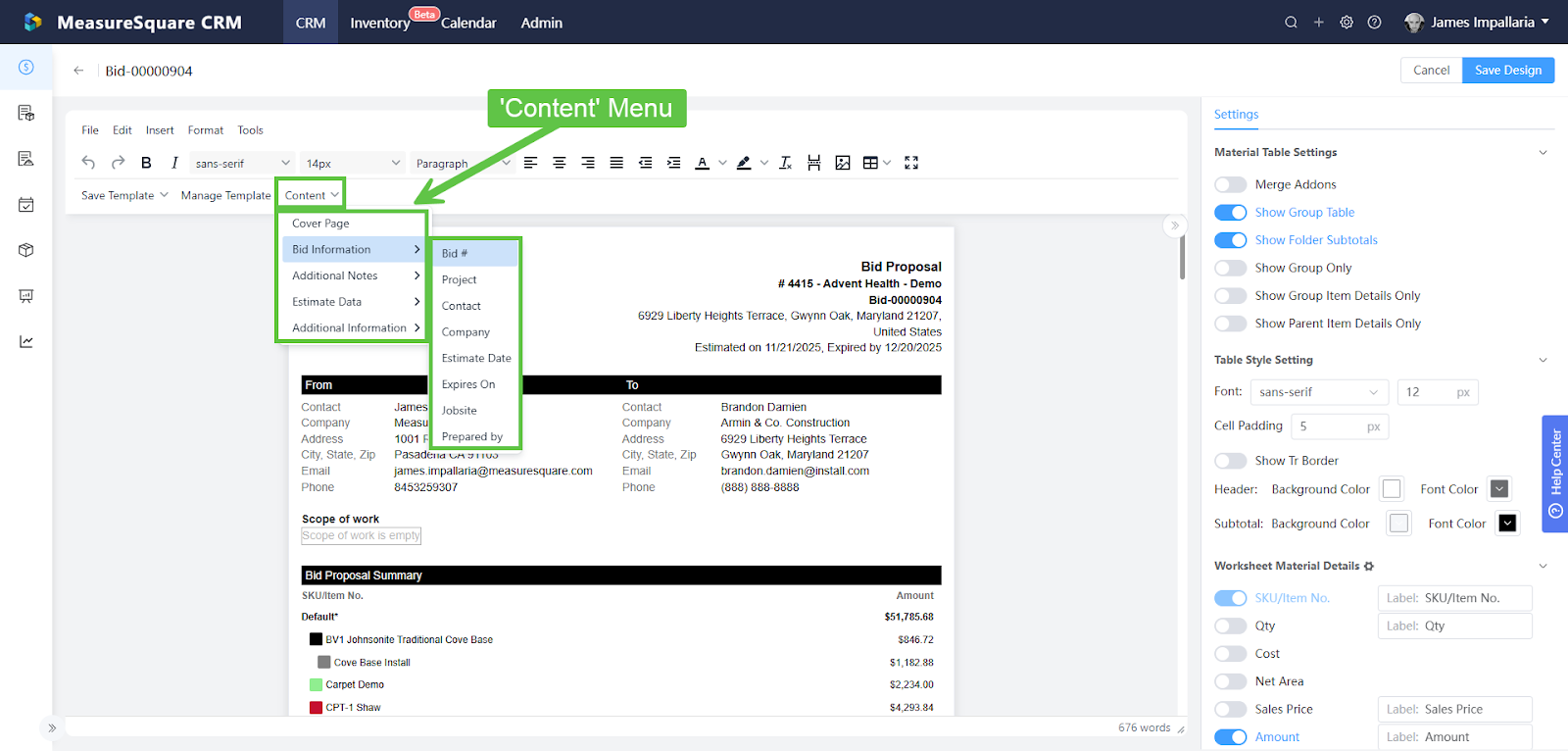Open analytics chart icon in left sidebar
1568x751 pixels.
pos(26,341)
